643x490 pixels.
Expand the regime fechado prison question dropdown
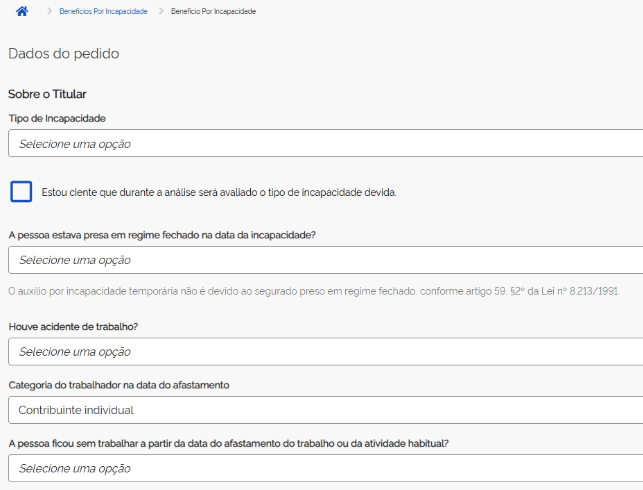click(325, 260)
